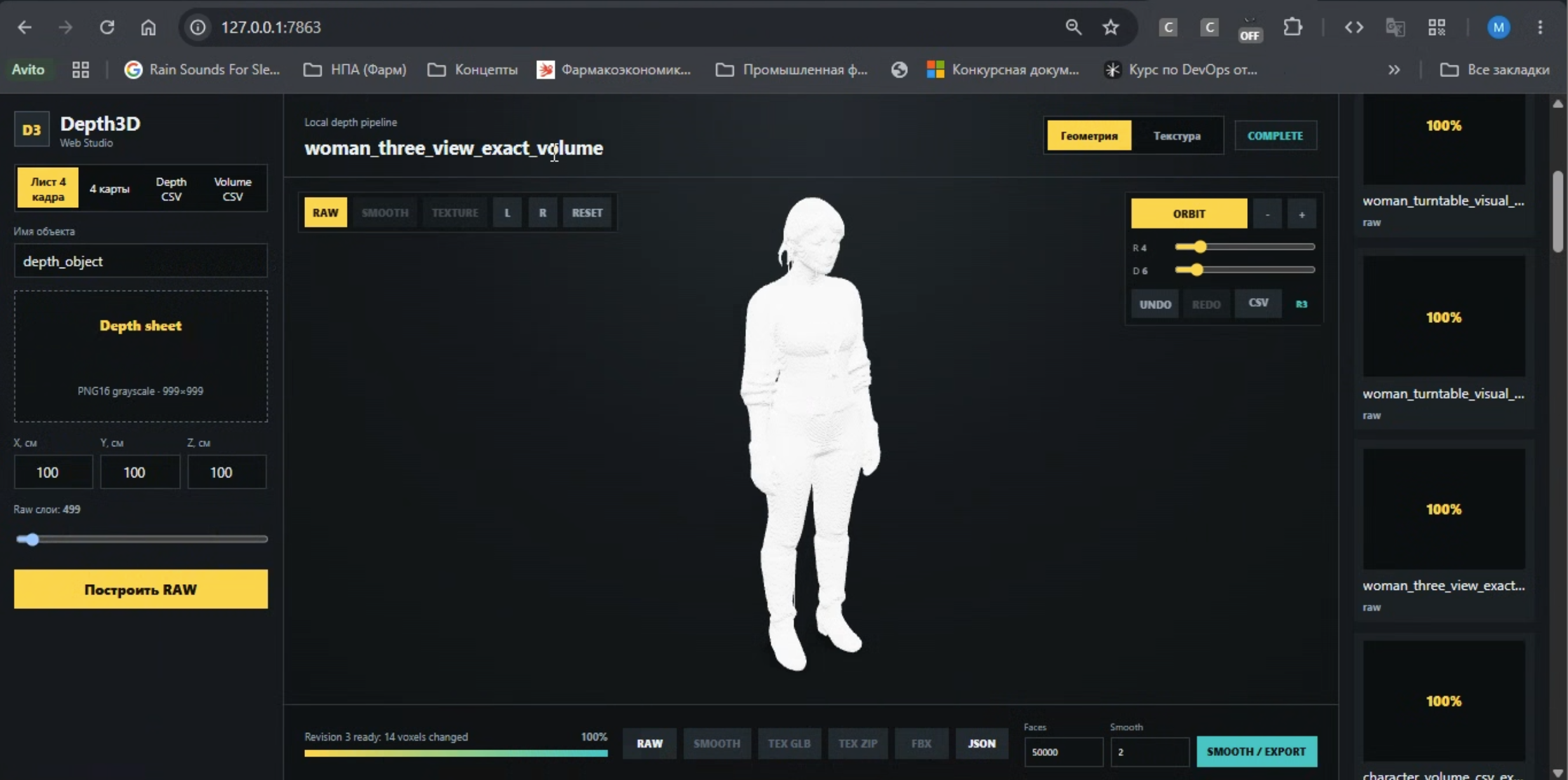Click the X, см size field
The height and width of the screenshot is (780, 1568).
[53, 472]
